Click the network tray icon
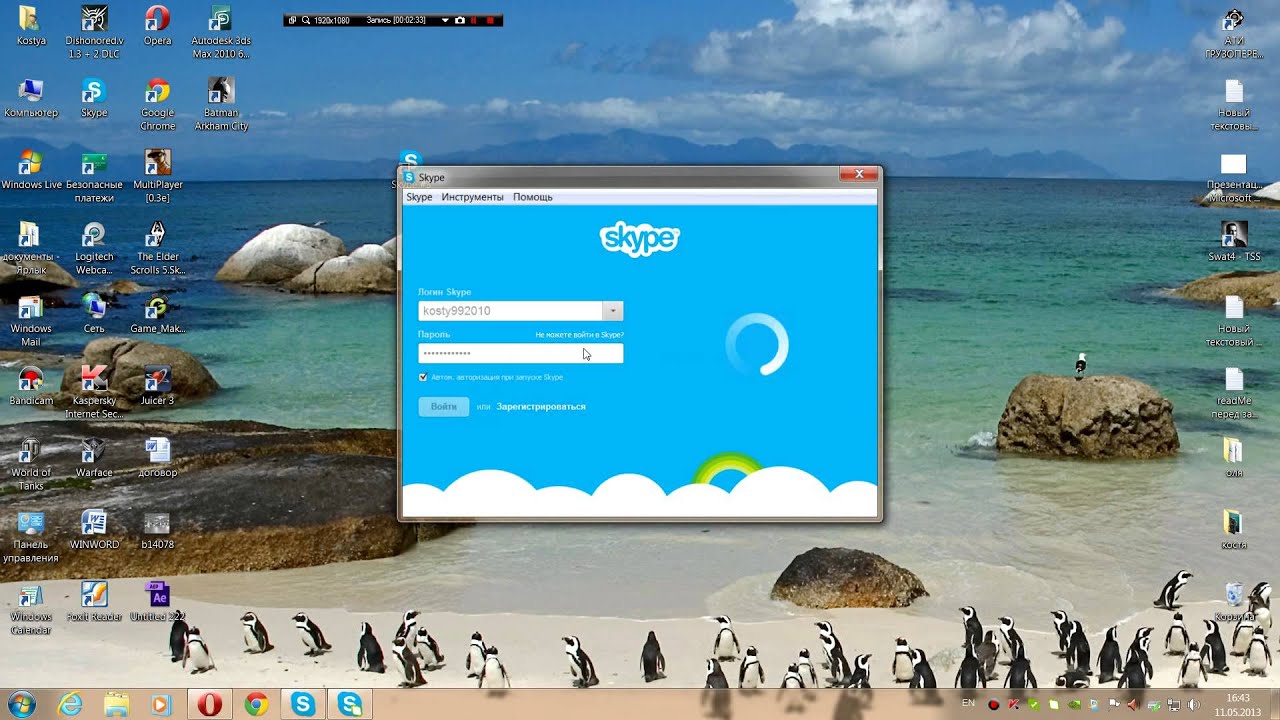 [x=1172, y=706]
